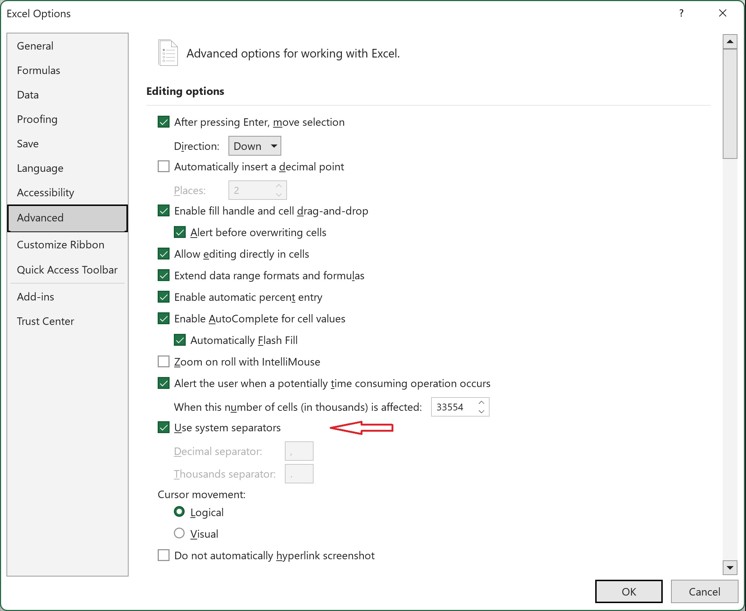Image resolution: width=746 pixels, height=611 pixels.
Task: Click the document icon beside Advanced options heading
Action: (x=167, y=52)
